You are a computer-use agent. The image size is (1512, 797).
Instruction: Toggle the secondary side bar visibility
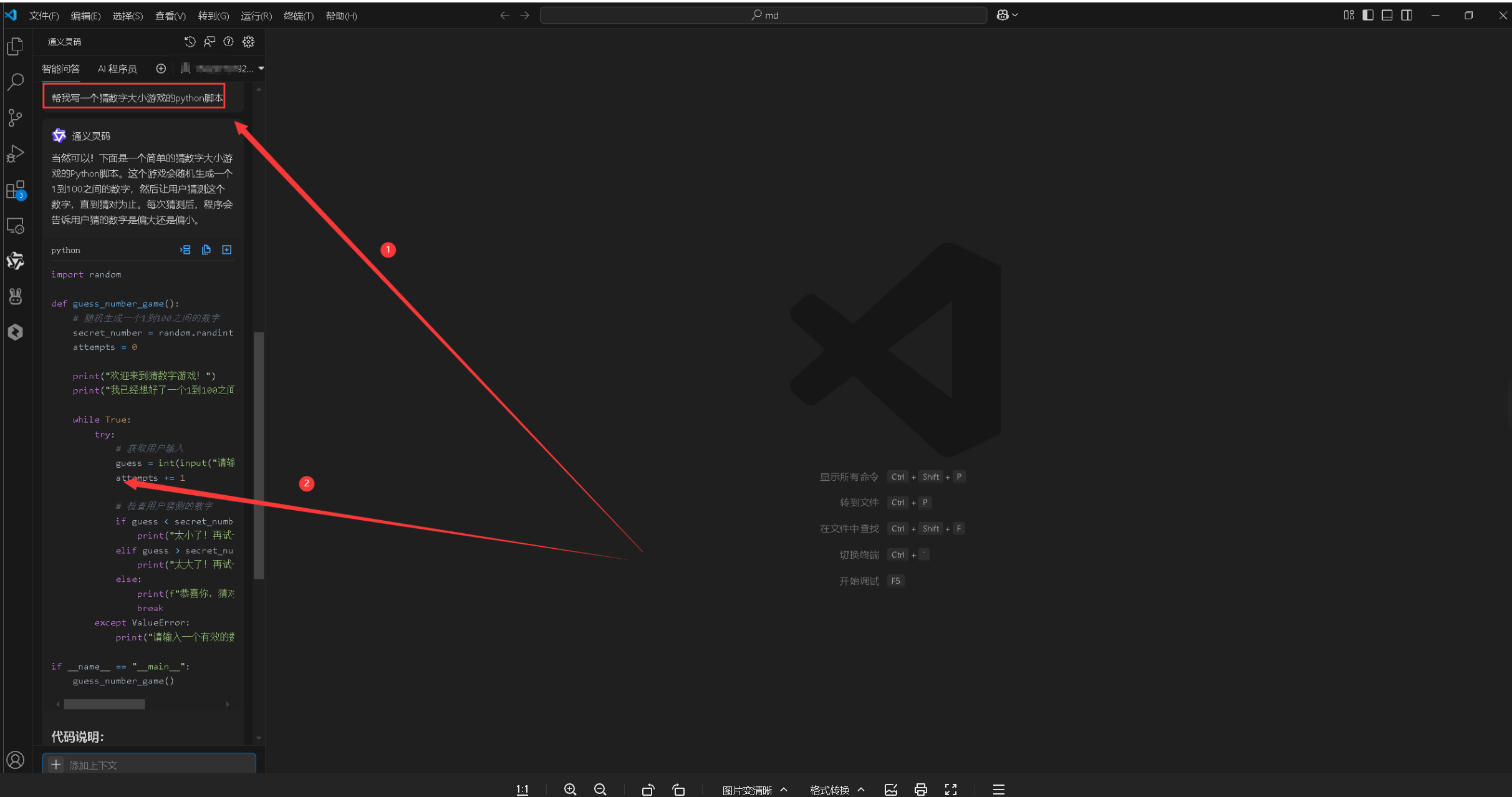pos(1407,15)
